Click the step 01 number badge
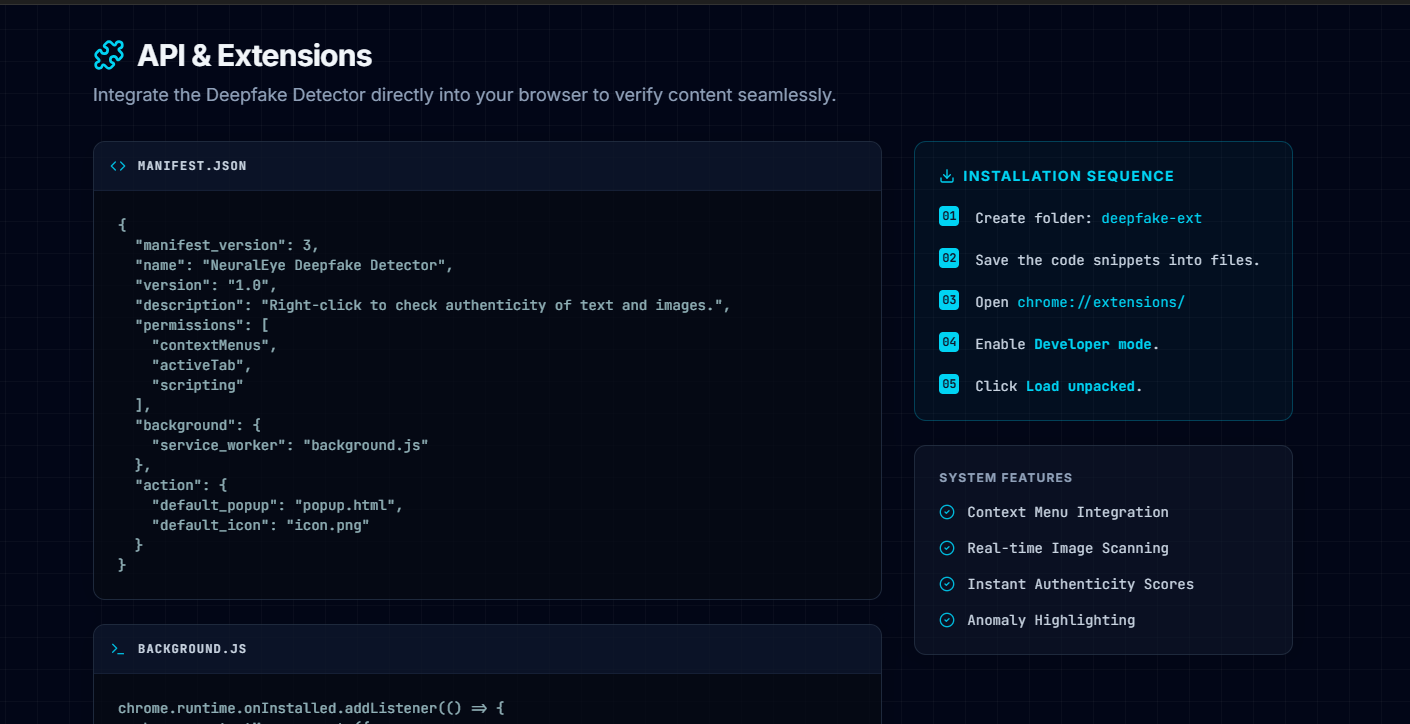1410x724 pixels. [x=949, y=216]
